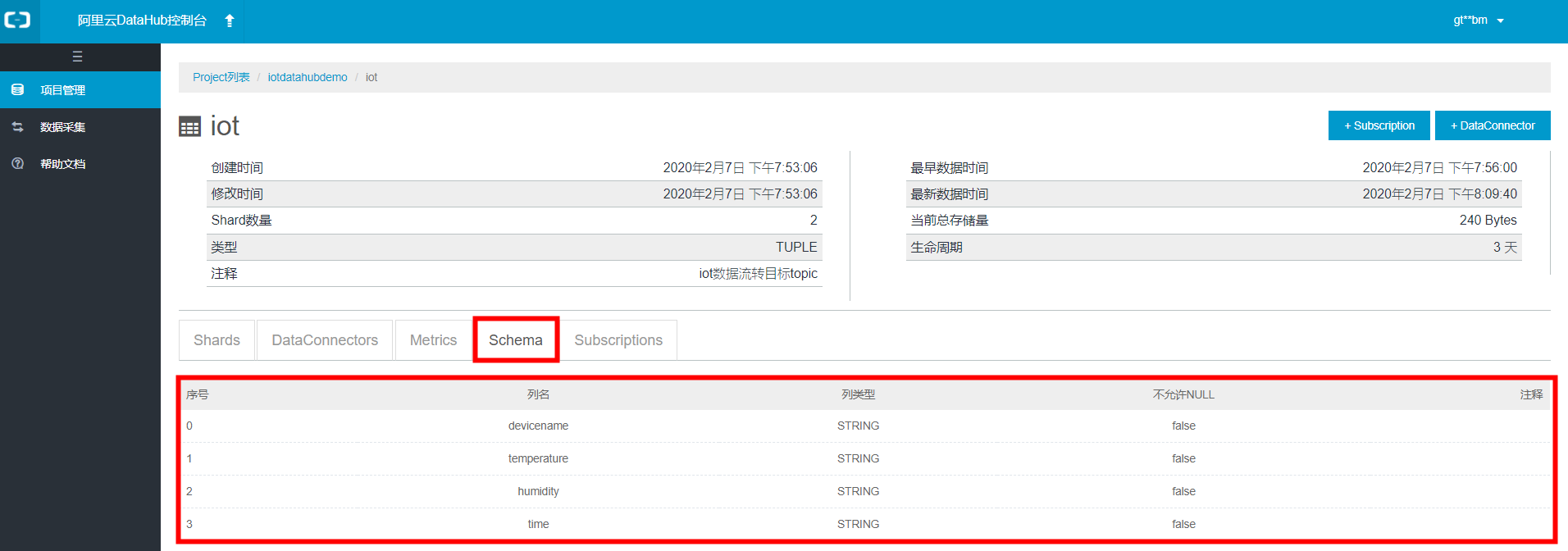Image resolution: width=1568 pixels, height=551 pixels.
Task: Click the 修改时间 label
Action: coord(237,194)
